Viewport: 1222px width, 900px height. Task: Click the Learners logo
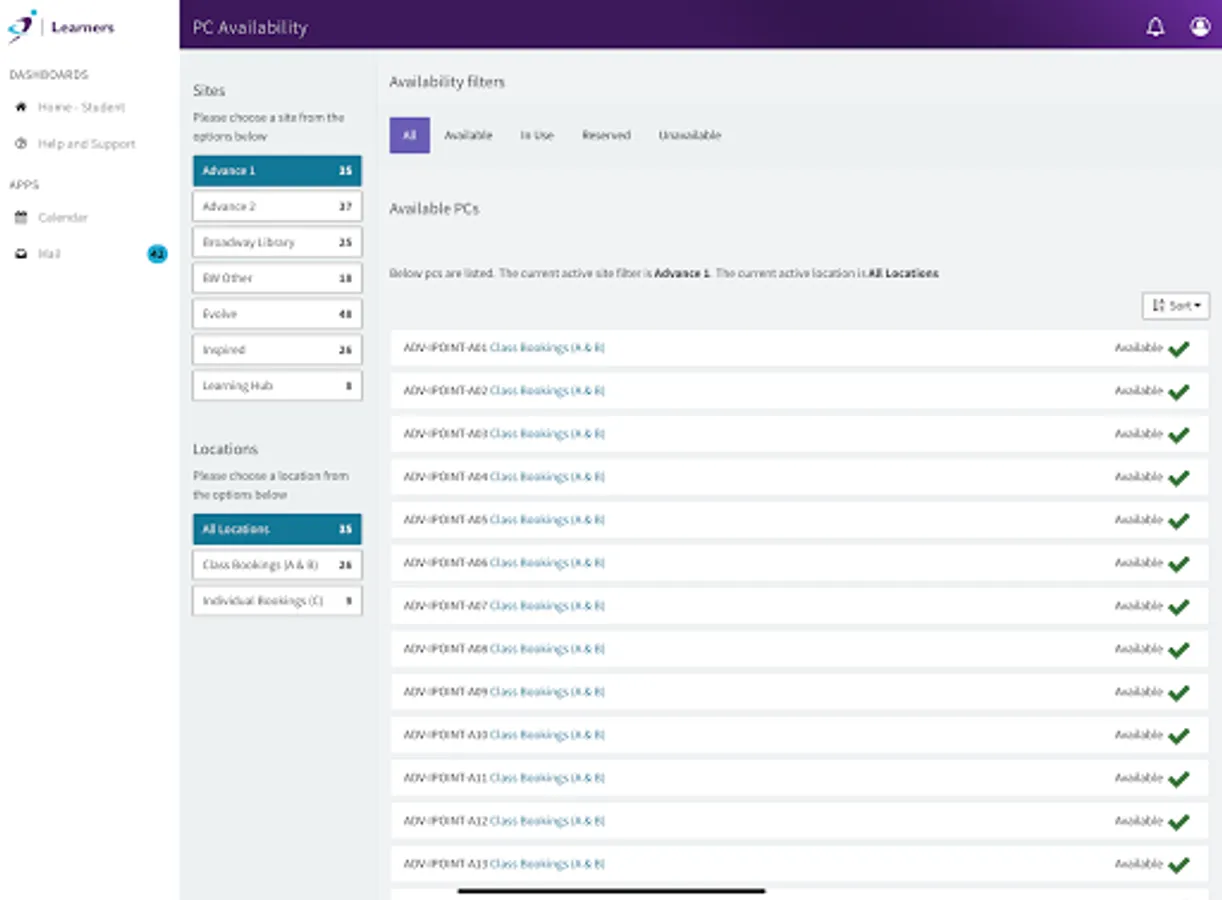[x=61, y=27]
